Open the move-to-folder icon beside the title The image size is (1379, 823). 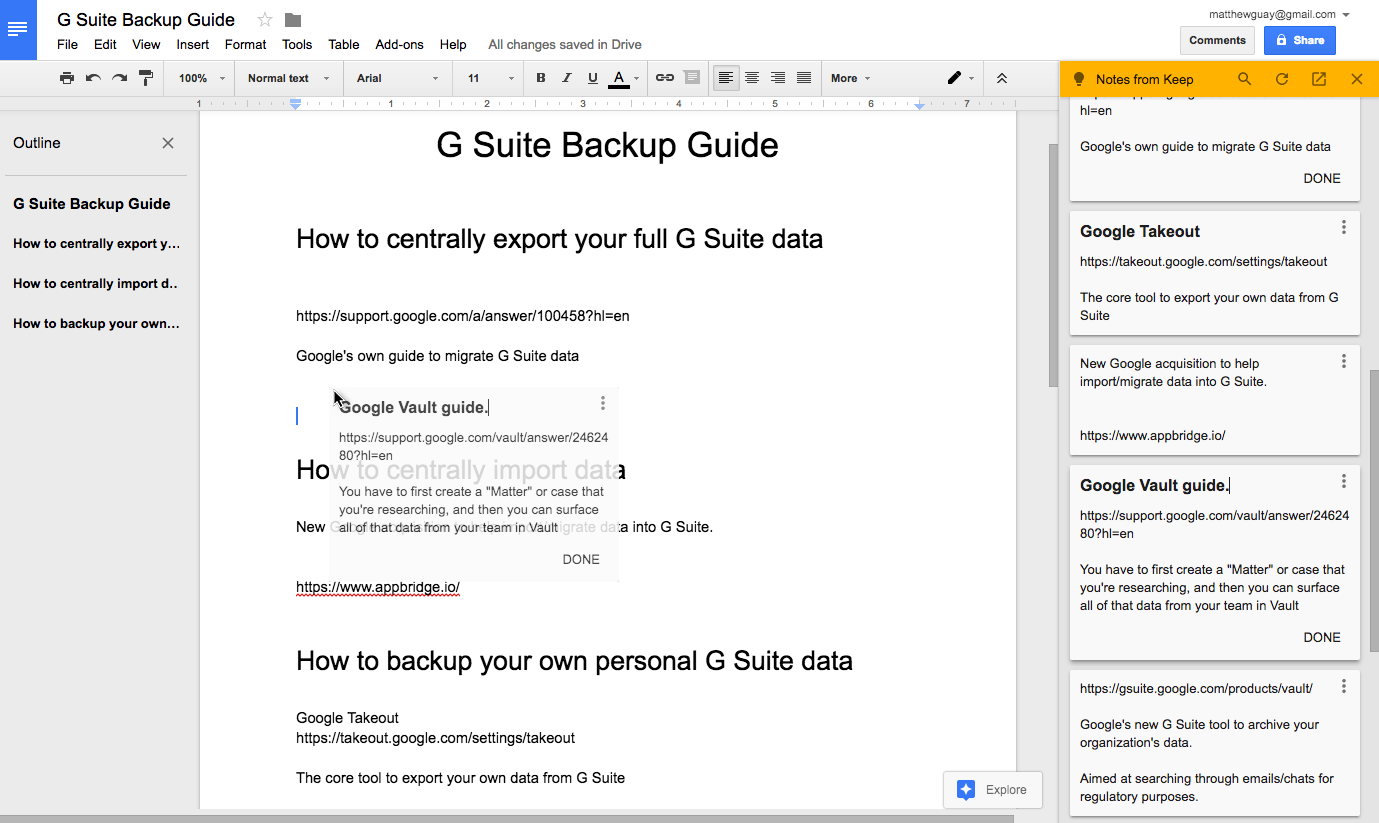[x=293, y=20]
